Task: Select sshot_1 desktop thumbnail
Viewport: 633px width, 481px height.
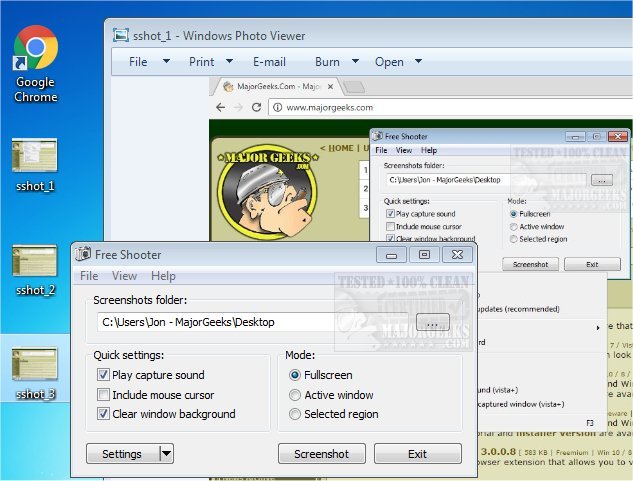Action: pyautogui.click(x=35, y=155)
